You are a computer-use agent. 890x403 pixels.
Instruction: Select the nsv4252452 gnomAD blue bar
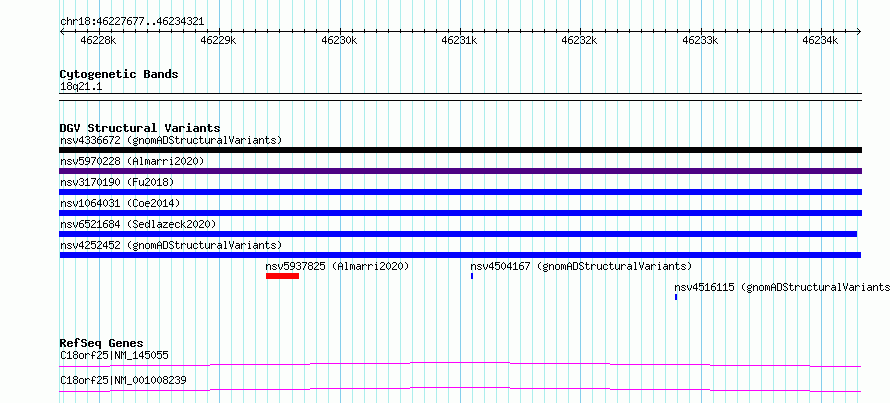click(x=460, y=255)
